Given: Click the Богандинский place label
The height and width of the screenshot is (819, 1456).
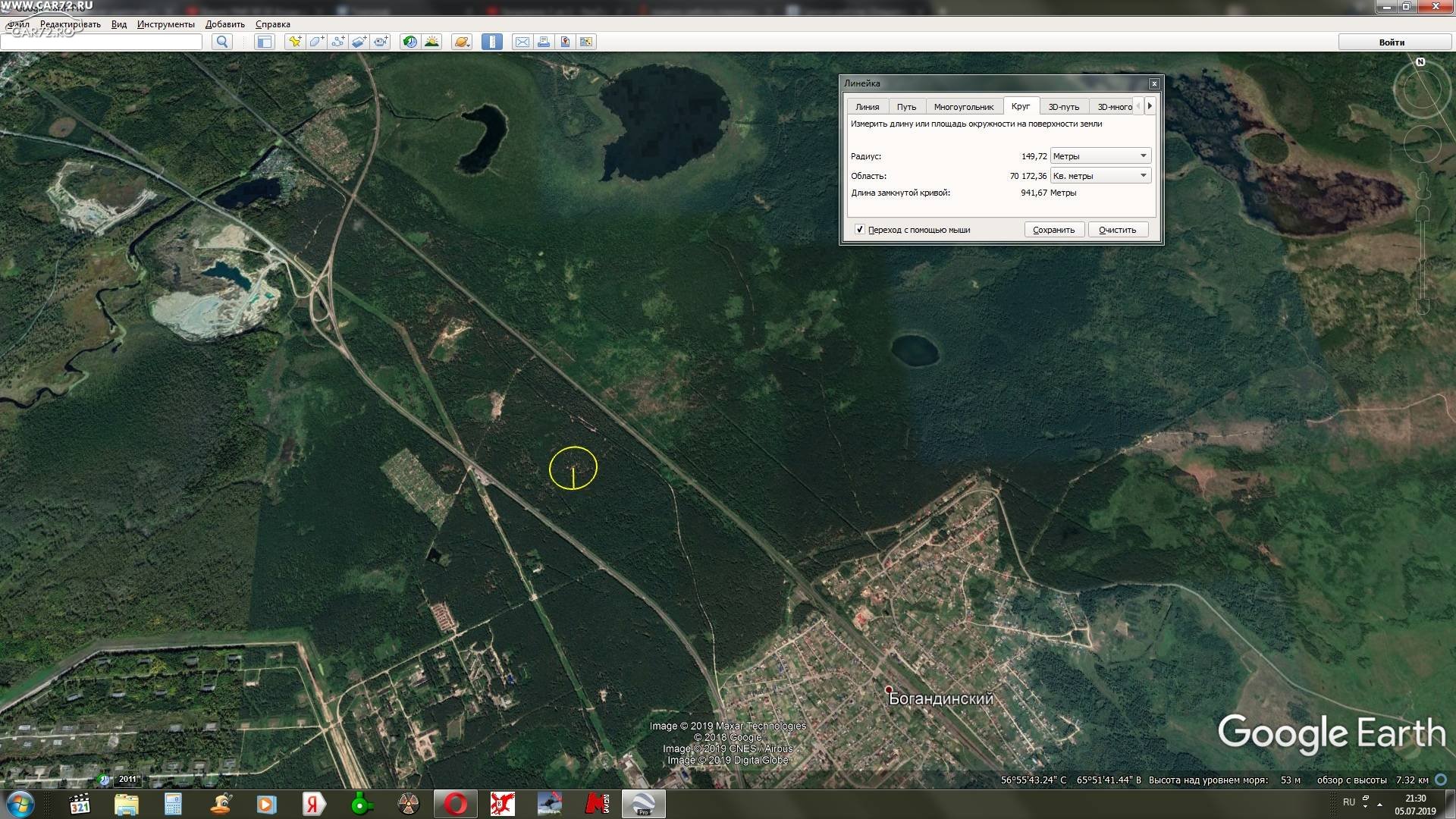Looking at the screenshot, I should click(940, 698).
